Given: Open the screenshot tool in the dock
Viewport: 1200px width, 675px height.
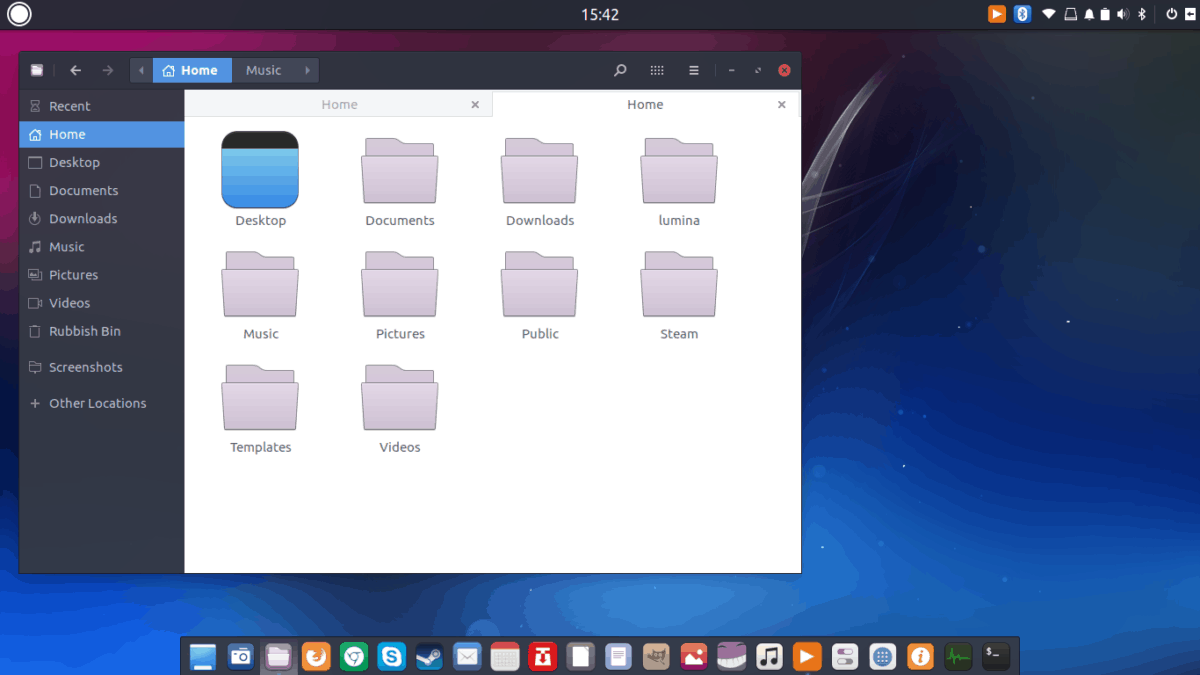Looking at the screenshot, I should click(240, 656).
